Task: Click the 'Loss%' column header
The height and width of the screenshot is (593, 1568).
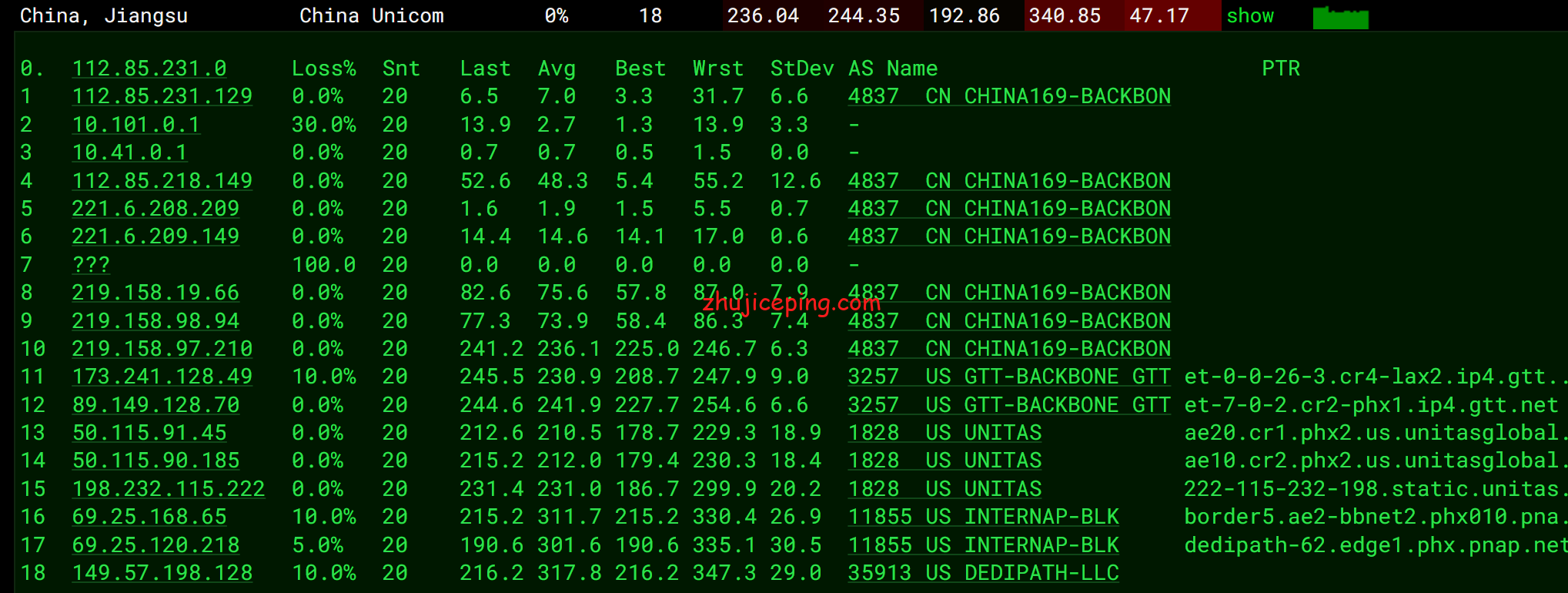Action: [x=324, y=69]
